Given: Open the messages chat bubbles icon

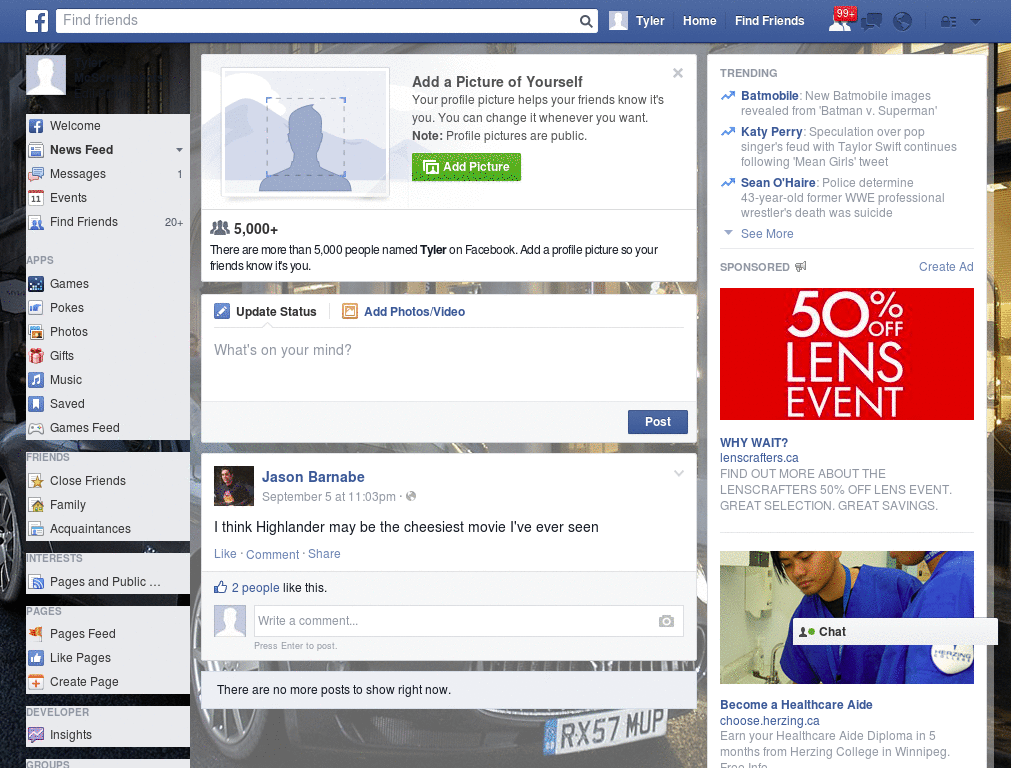Looking at the screenshot, I should 871,22.
